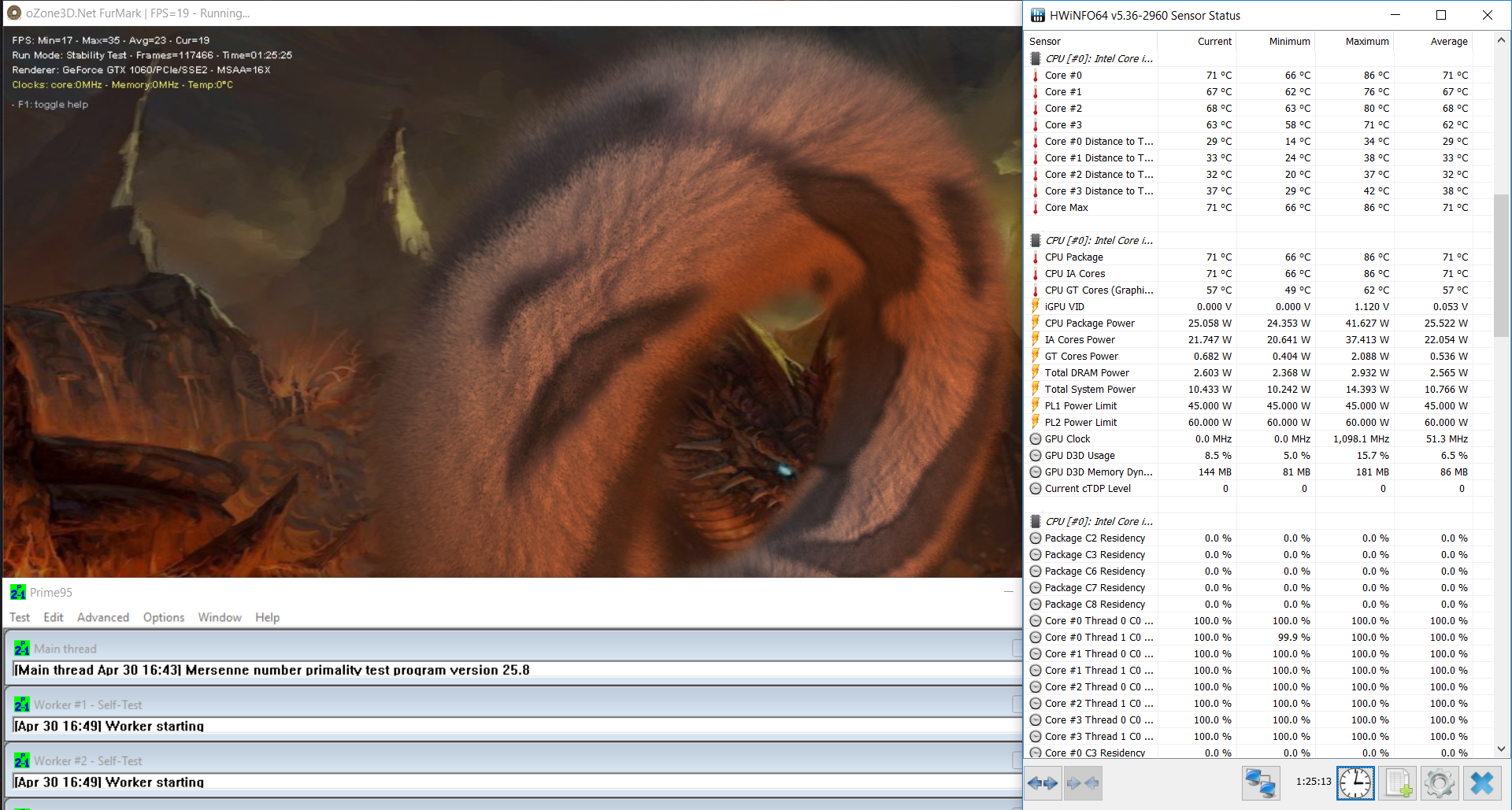Click the circle icon beside Package C2 Residency

click(1036, 538)
